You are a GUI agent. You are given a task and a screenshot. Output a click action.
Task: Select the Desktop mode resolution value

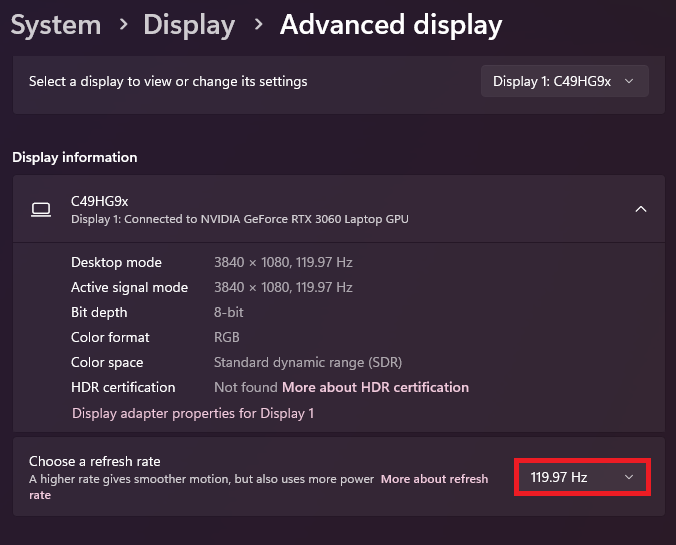(x=283, y=262)
